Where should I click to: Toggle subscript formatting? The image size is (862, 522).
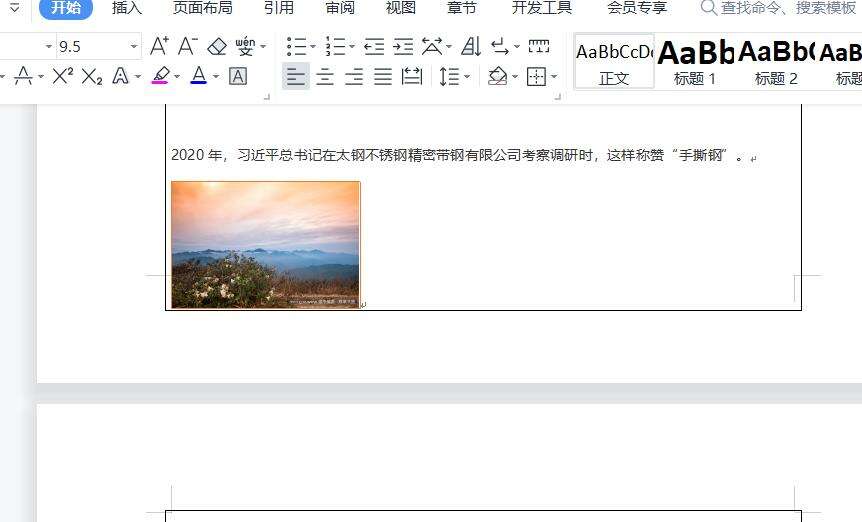click(x=92, y=76)
